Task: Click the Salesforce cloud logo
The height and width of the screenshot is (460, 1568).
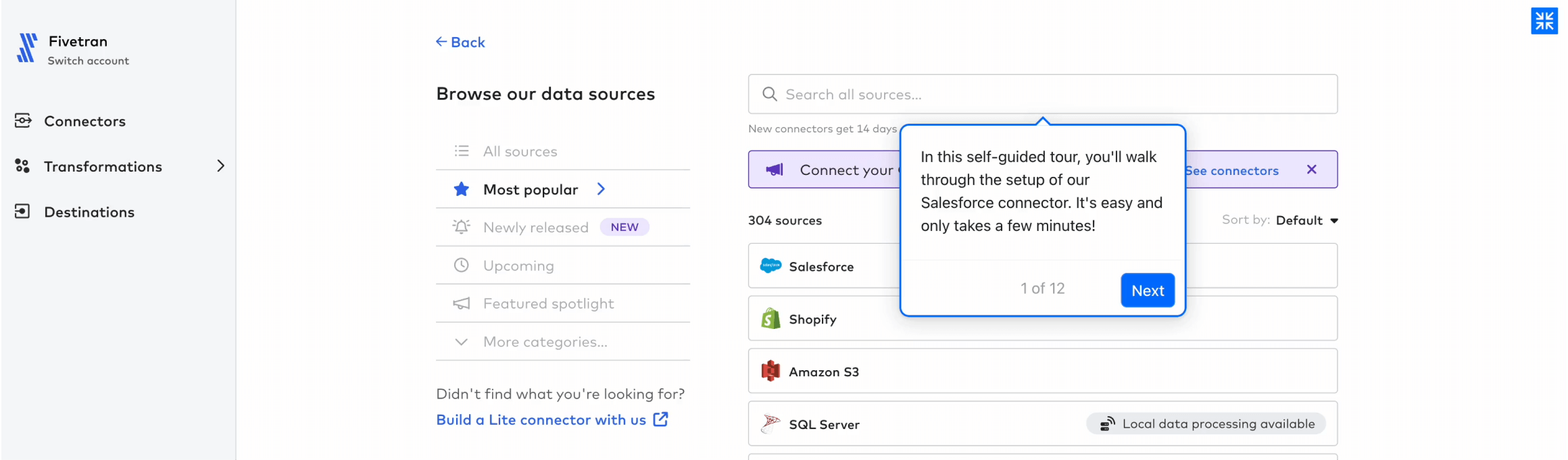Action: coord(770,265)
